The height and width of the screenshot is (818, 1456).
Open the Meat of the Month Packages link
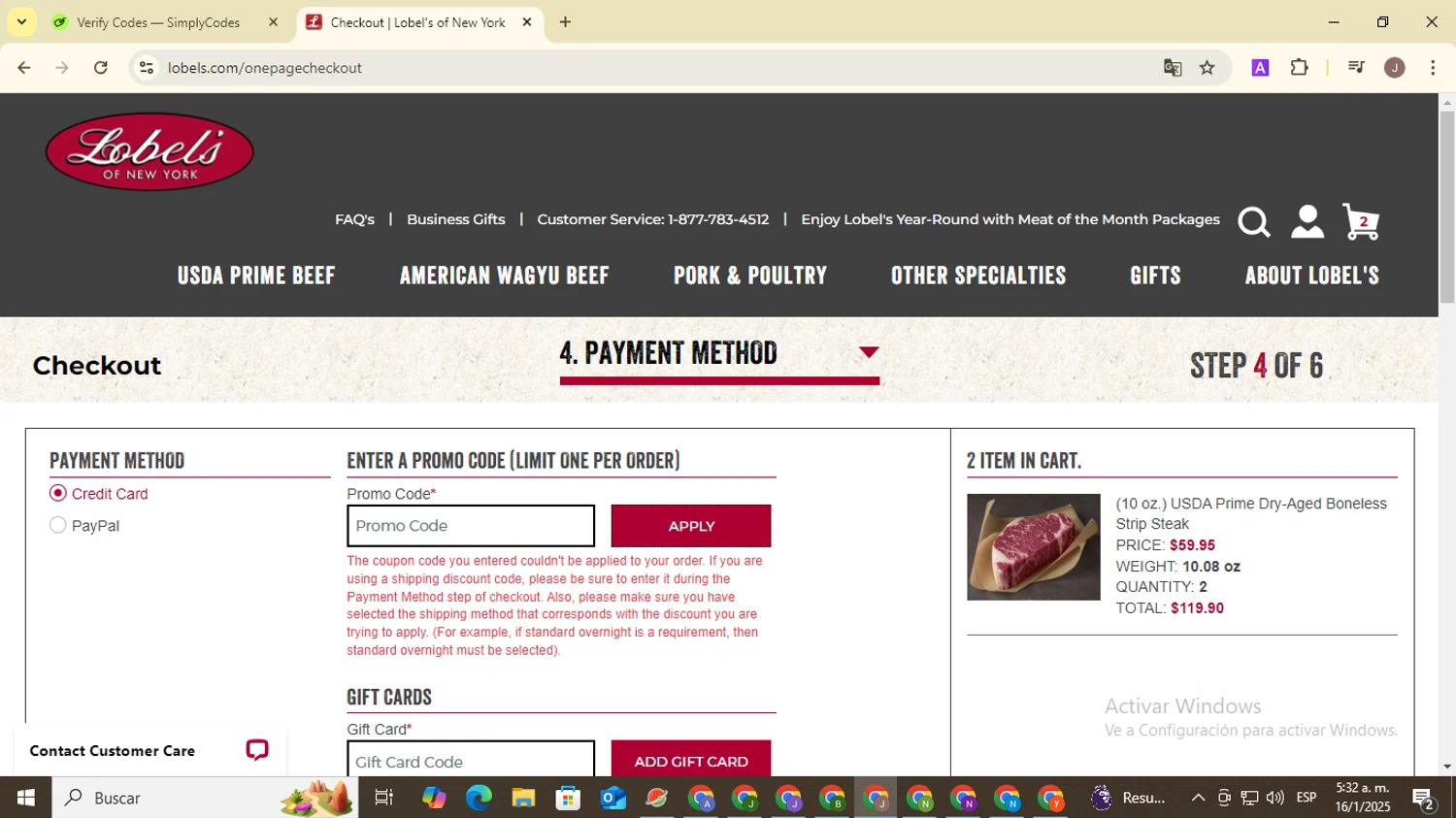[1010, 219]
